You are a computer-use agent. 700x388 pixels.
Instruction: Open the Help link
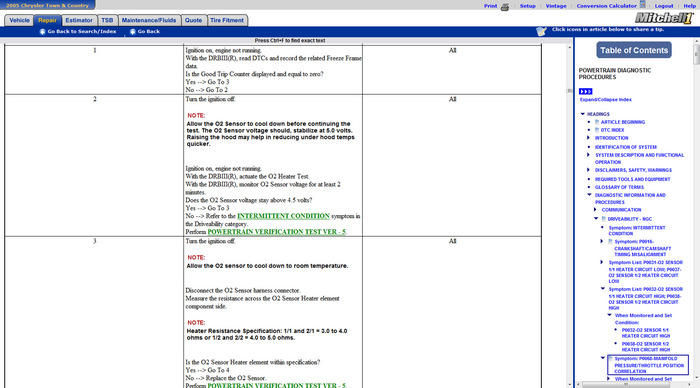tap(689, 6)
